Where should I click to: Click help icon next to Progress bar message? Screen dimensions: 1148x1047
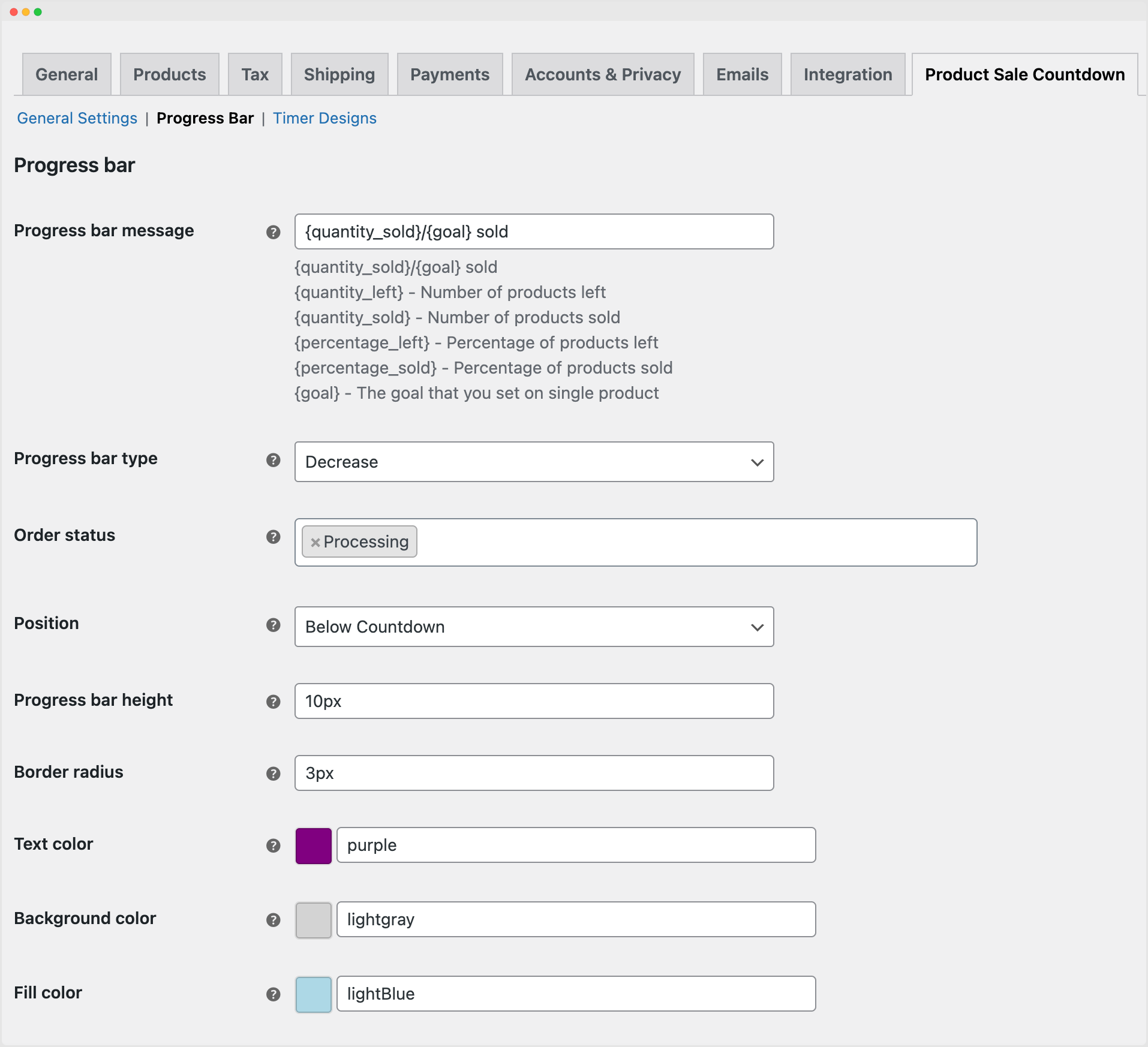click(x=273, y=232)
